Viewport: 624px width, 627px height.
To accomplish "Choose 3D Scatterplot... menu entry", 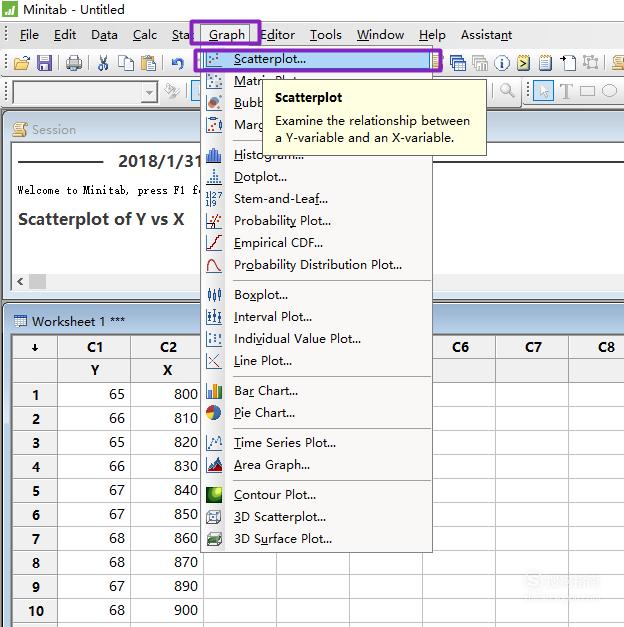I will pos(316,517).
